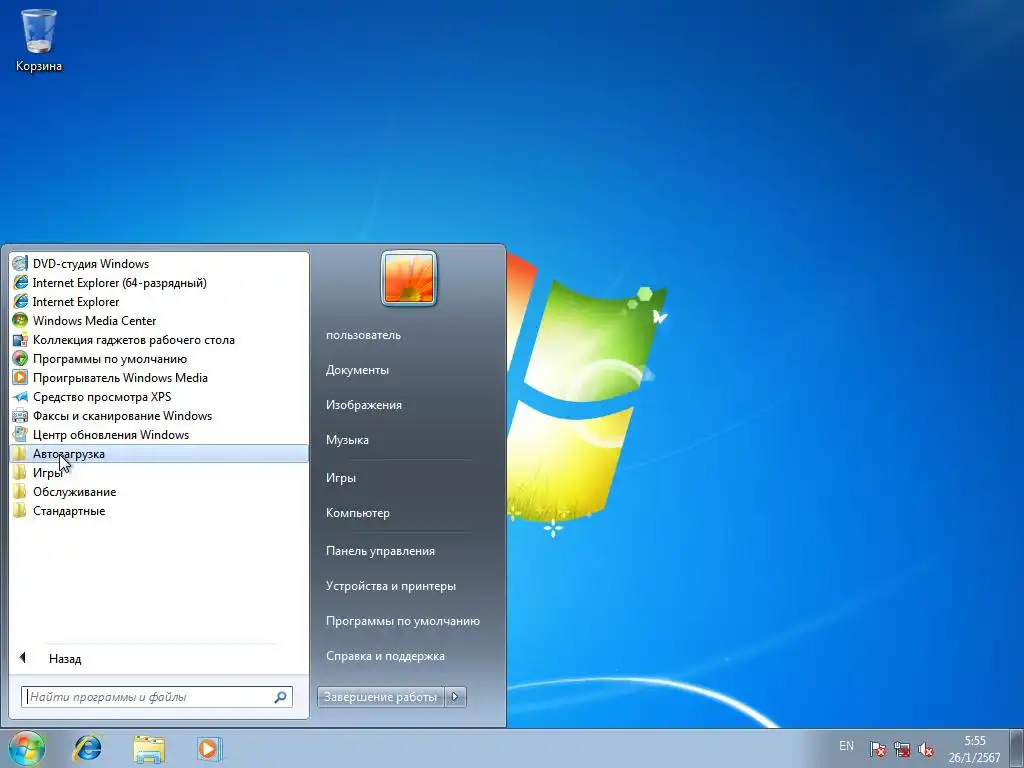The width and height of the screenshot is (1024, 768).
Task: Click the Windows Start orb
Action: point(27,748)
